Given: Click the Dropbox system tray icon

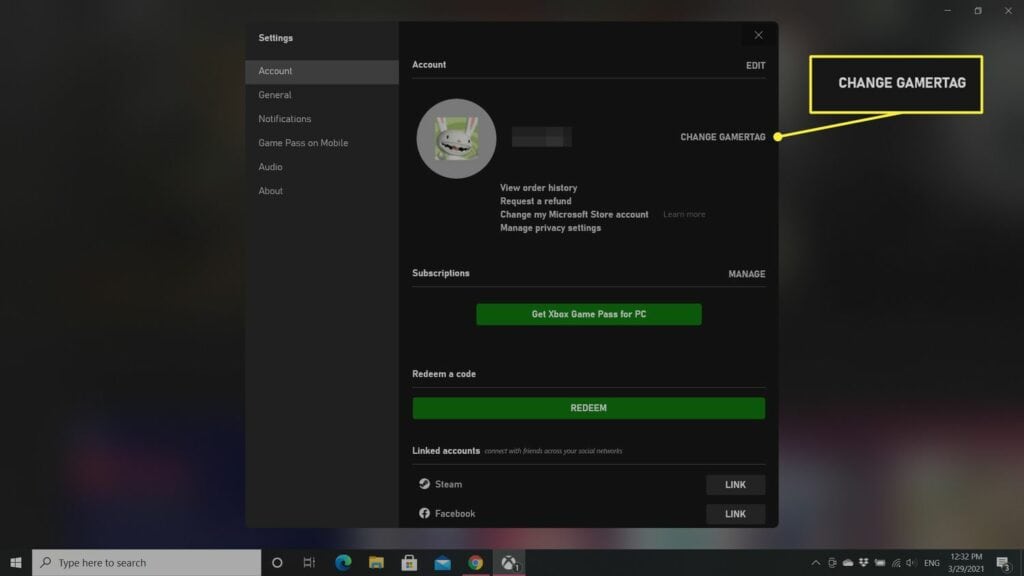Looking at the screenshot, I should 862,562.
